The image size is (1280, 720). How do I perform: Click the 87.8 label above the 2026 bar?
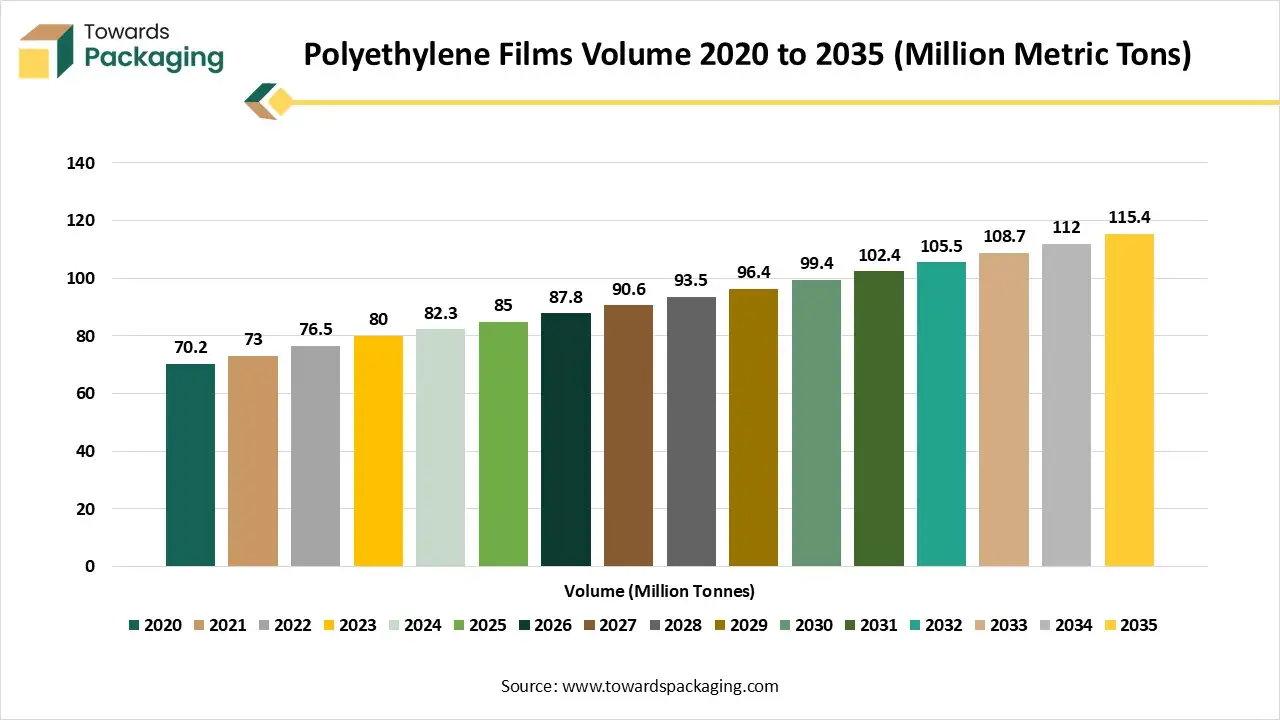(566, 298)
